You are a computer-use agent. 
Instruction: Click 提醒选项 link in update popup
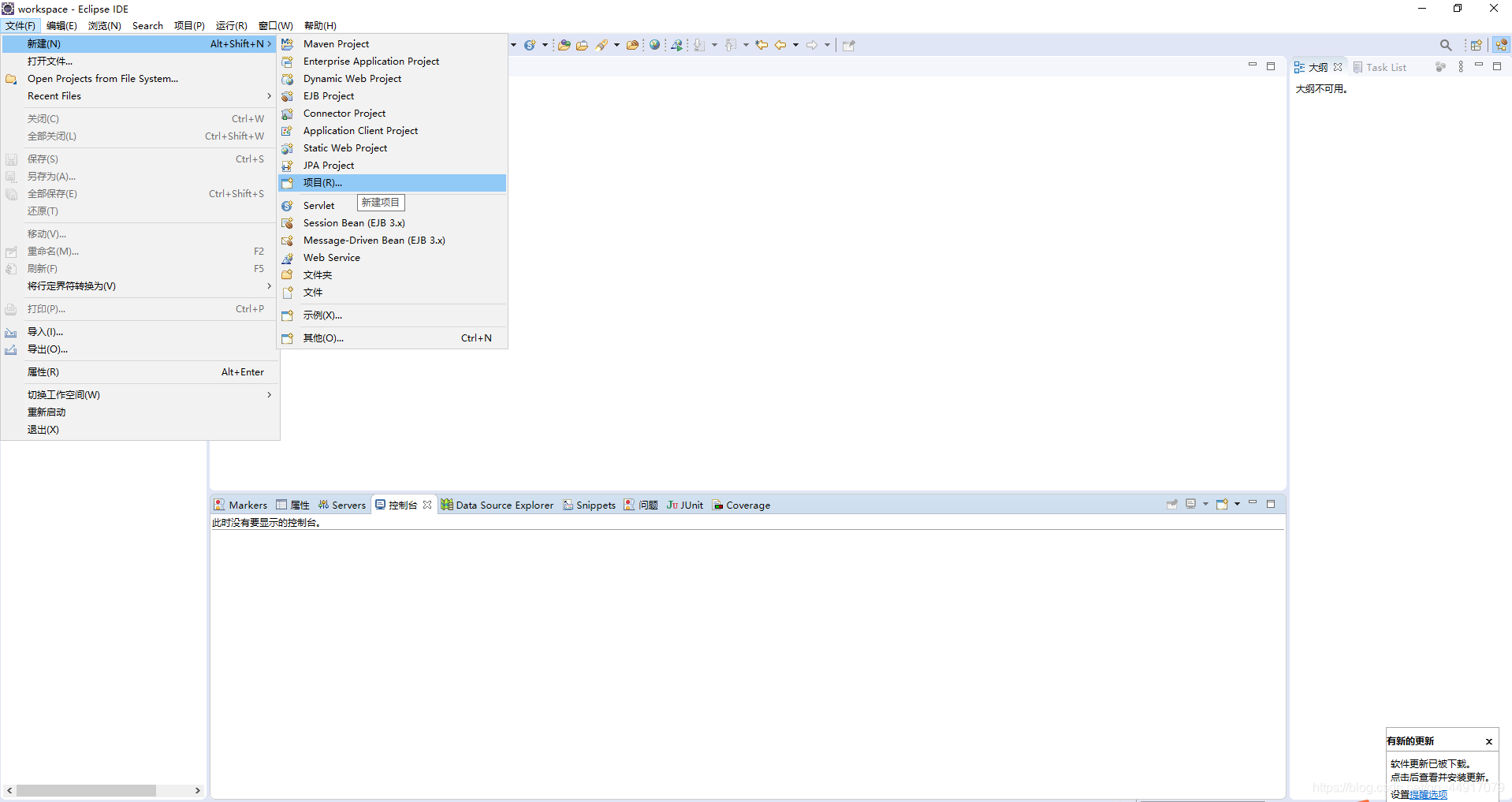tap(1428, 795)
